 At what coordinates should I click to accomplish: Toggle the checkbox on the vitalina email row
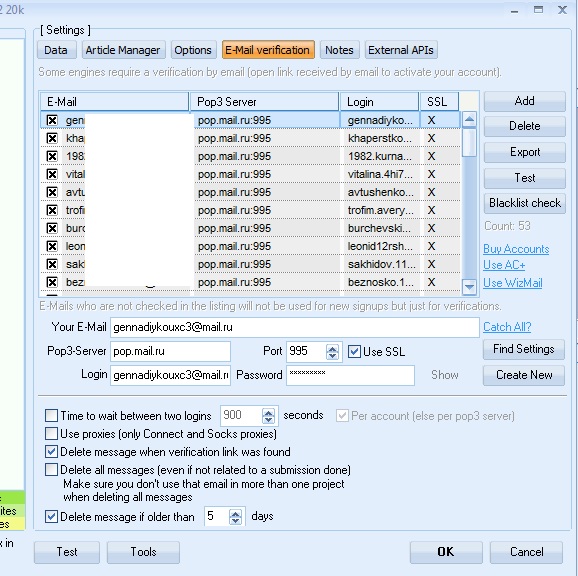(x=52, y=174)
